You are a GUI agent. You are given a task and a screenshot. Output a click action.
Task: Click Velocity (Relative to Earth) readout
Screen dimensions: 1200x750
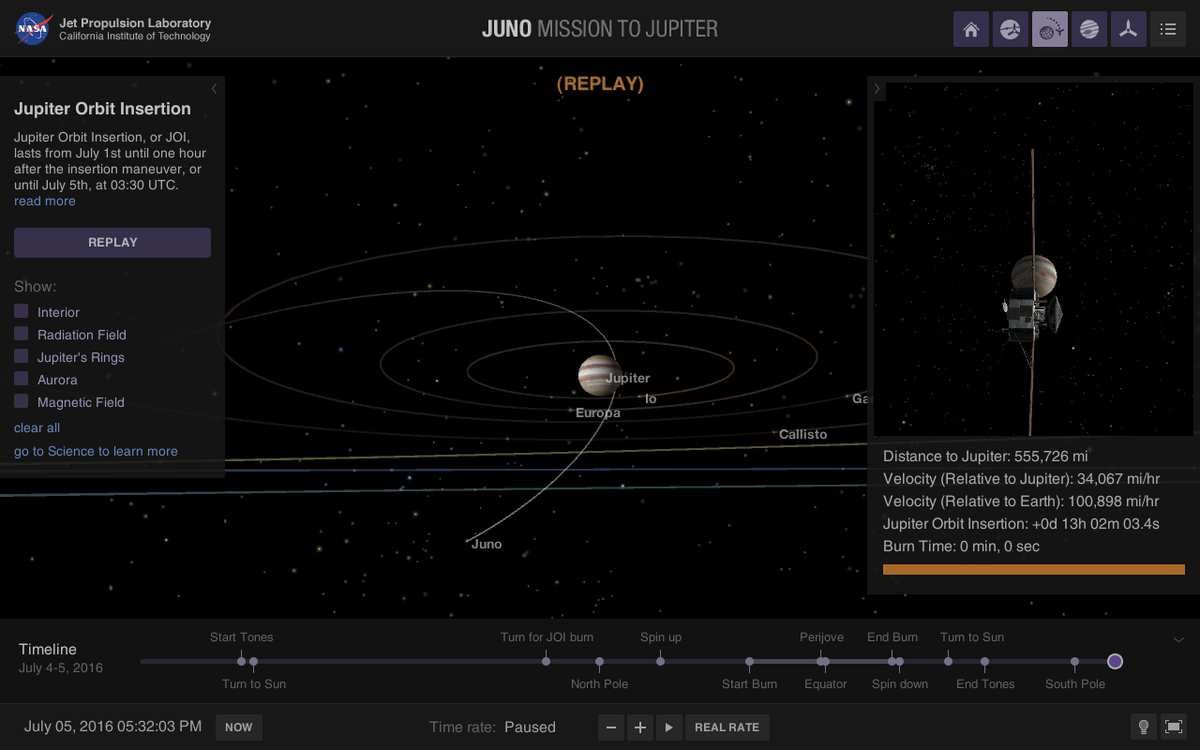point(1021,501)
